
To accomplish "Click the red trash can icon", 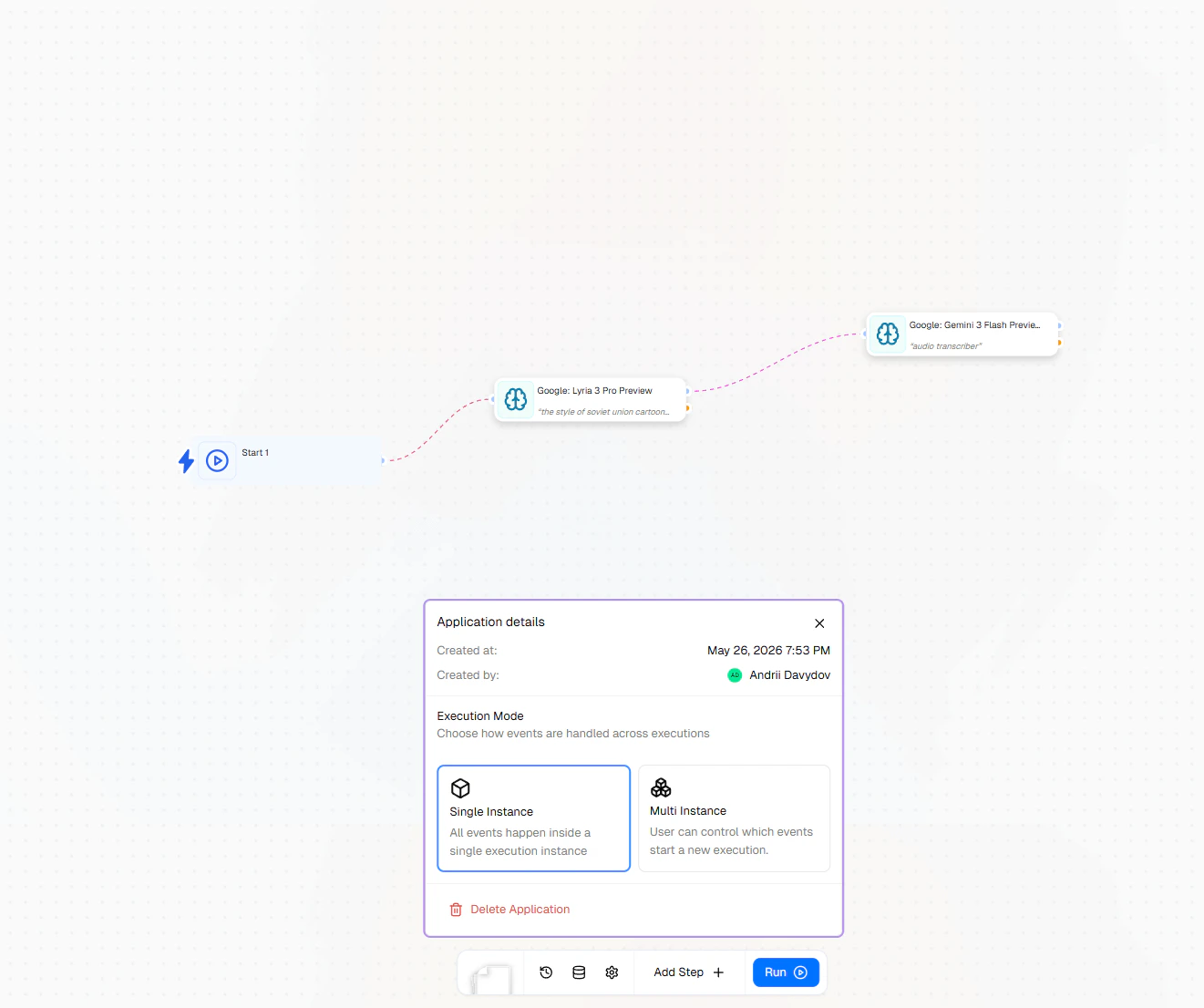I will 456,910.
